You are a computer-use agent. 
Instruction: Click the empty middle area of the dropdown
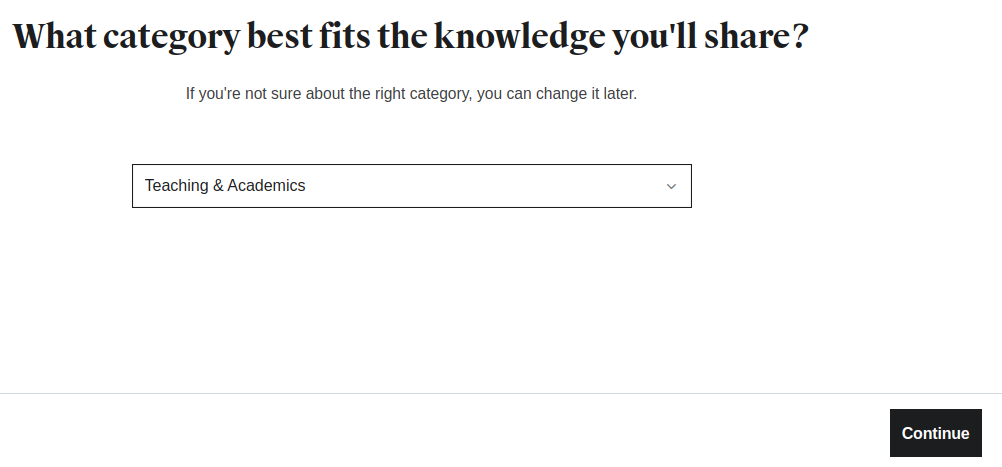point(480,186)
